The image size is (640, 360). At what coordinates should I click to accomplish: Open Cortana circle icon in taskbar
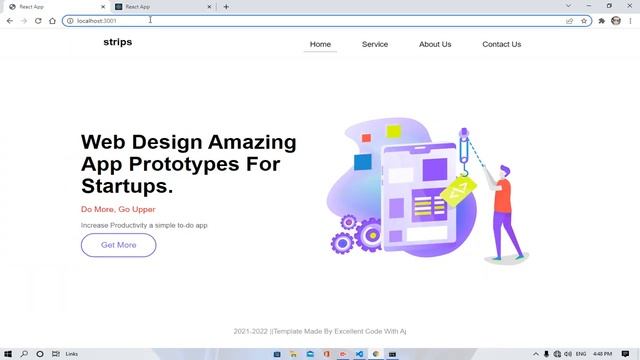pos(40,354)
